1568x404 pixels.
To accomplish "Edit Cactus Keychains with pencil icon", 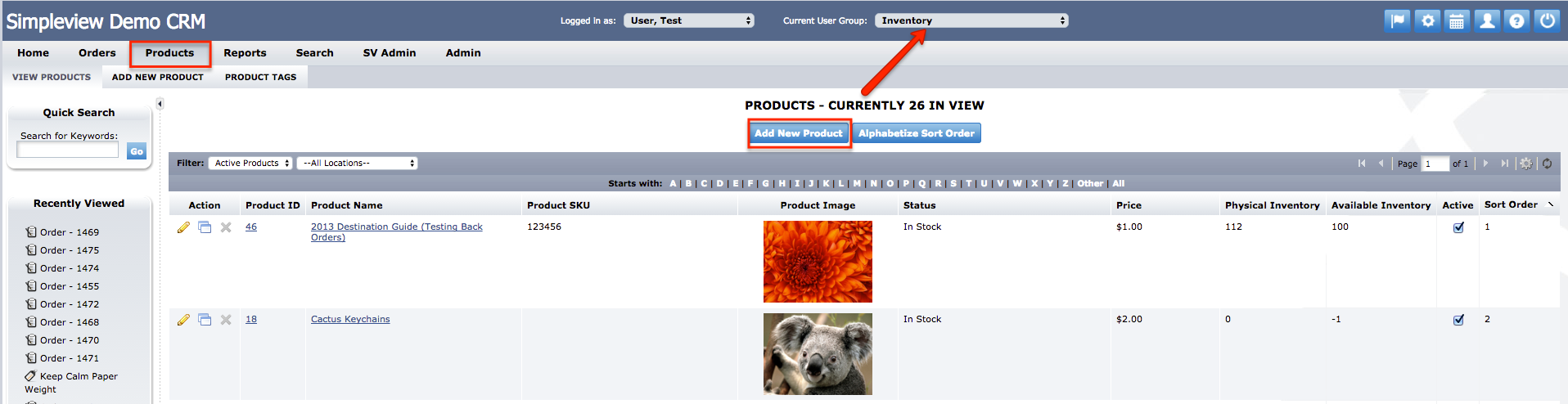I will pyautogui.click(x=183, y=320).
